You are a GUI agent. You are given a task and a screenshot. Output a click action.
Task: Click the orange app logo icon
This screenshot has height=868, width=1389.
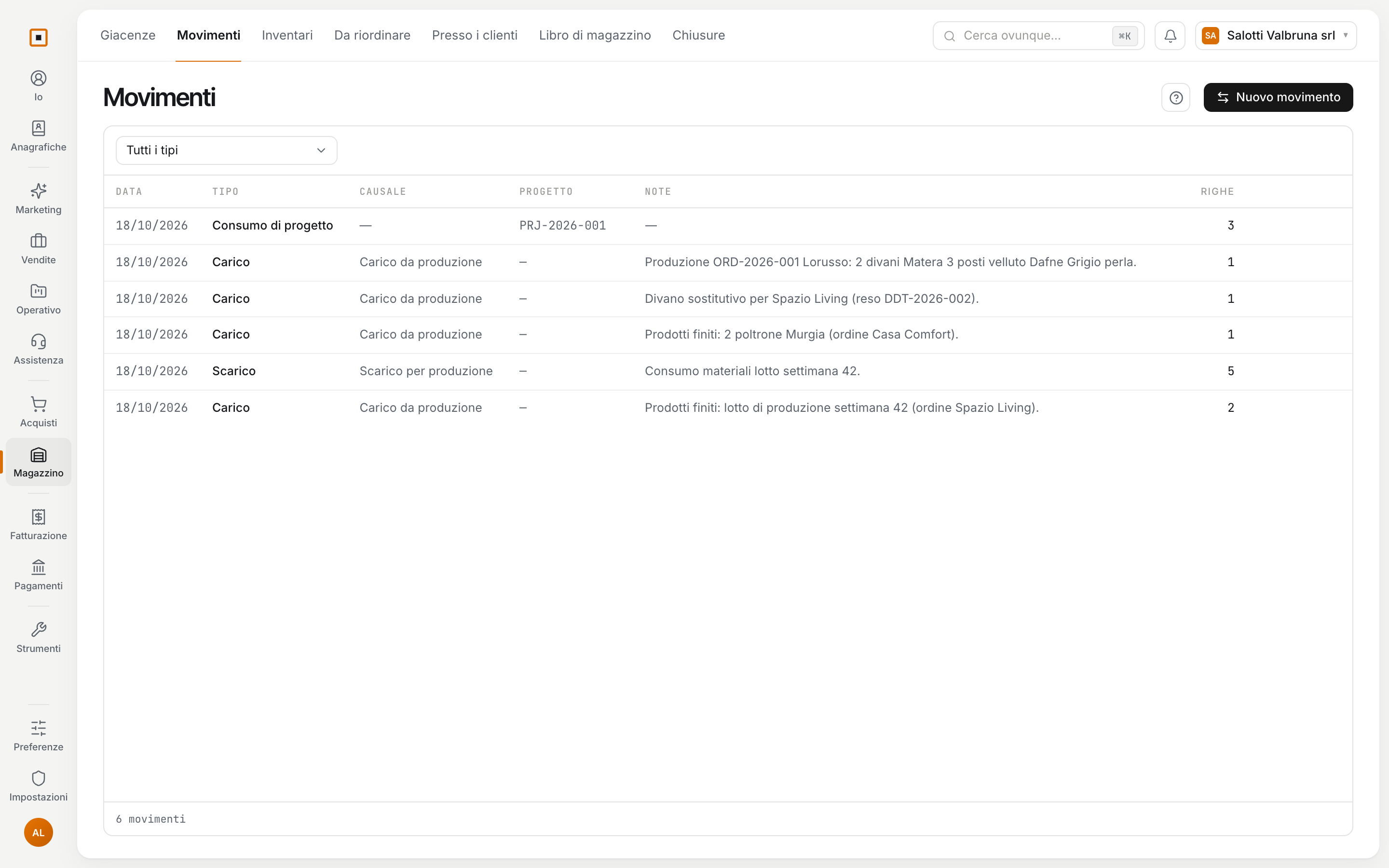(39, 37)
